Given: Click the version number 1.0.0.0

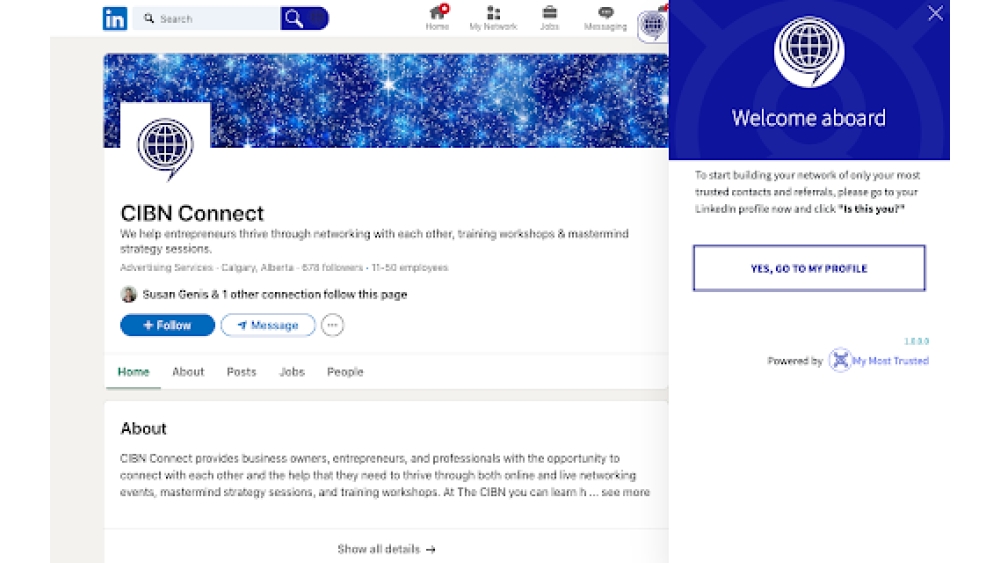Looking at the screenshot, I should click(x=916, y=342).
